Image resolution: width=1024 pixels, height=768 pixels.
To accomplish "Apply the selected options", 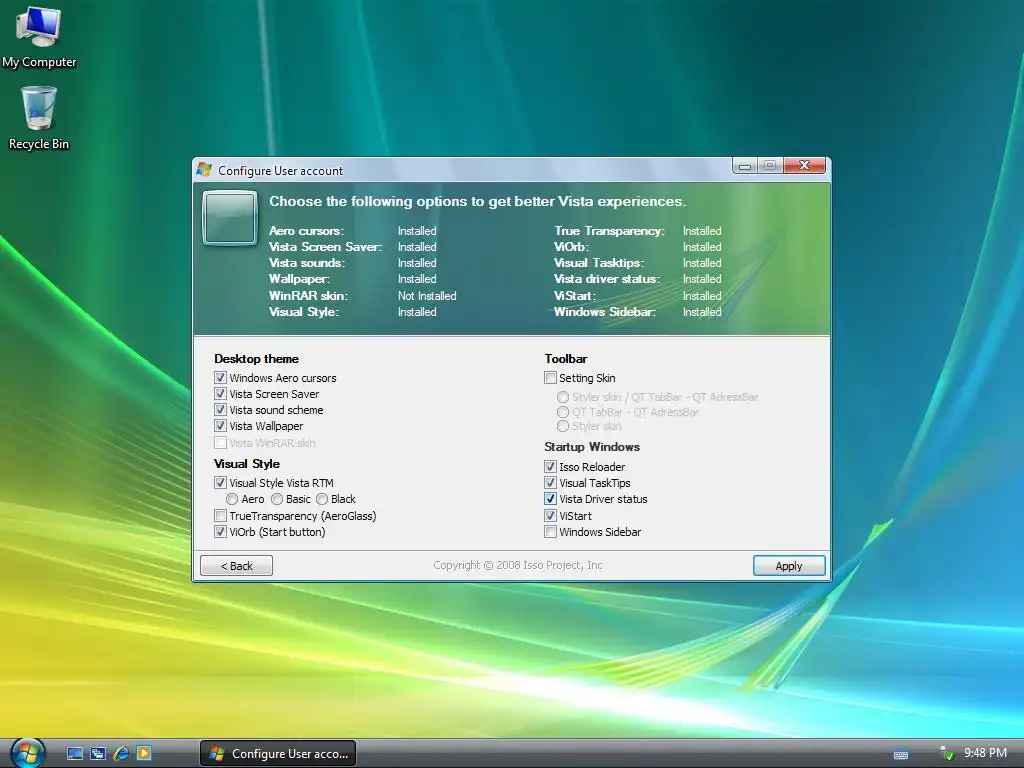I will point(789,566).
